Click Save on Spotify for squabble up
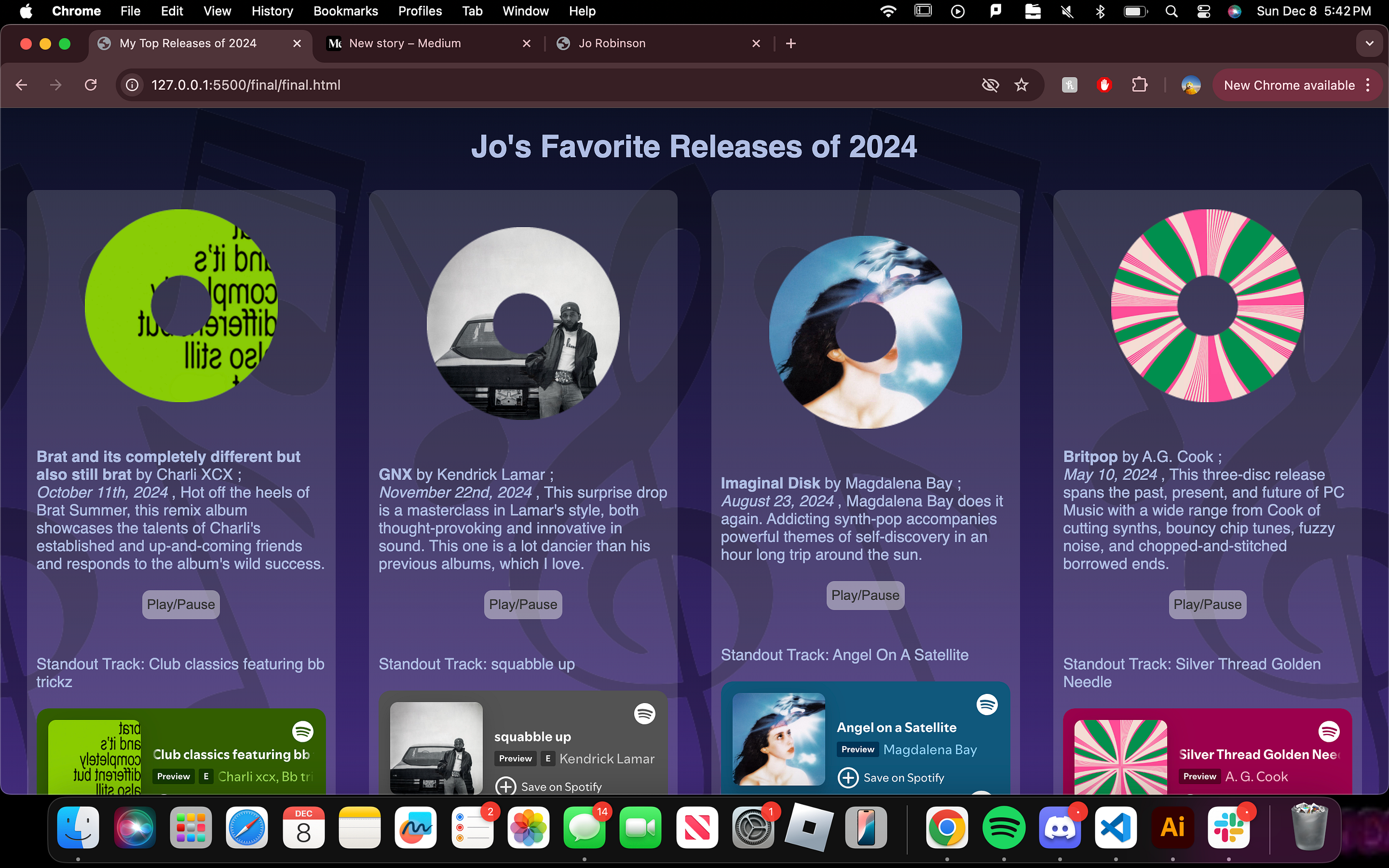The image size is (1389, 868). (549, 786)
